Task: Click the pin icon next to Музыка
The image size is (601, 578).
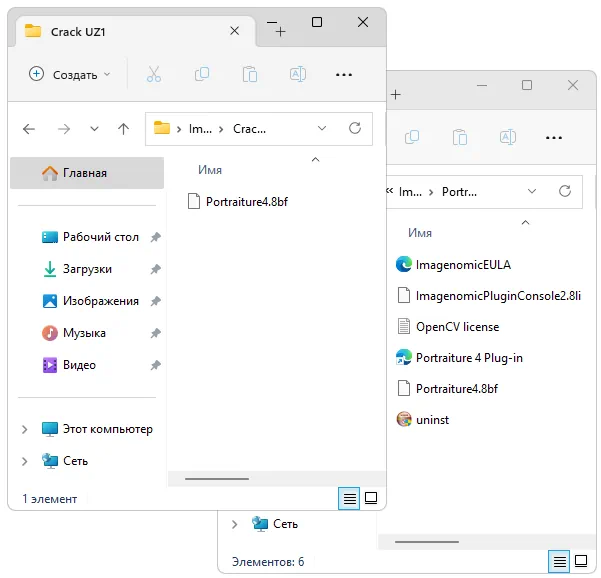Action: 155,333
